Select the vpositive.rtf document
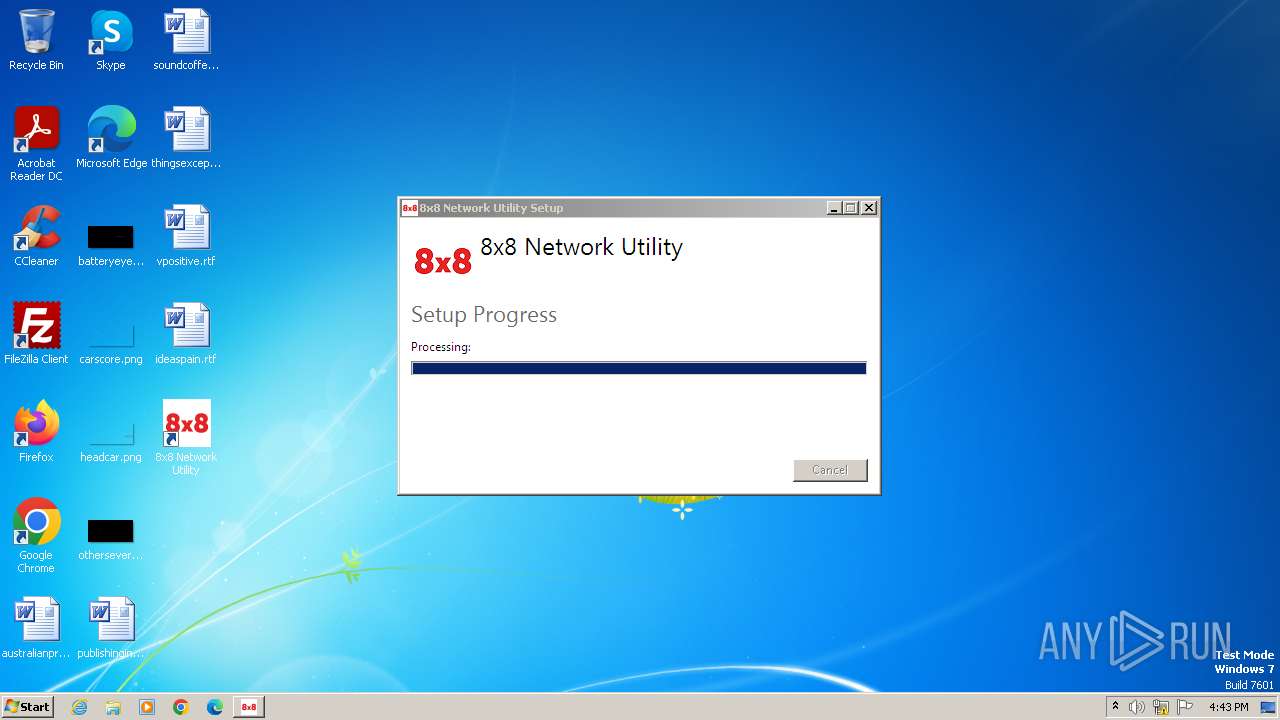 [x=186, y=236]
